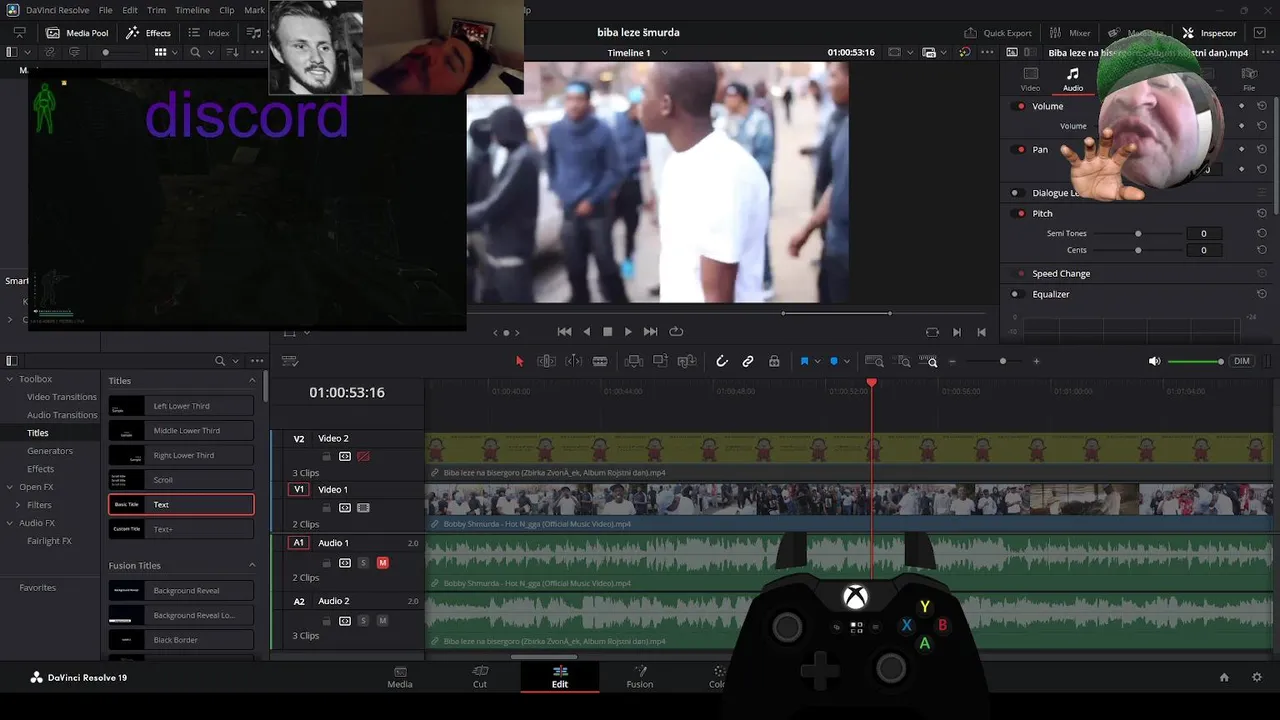Toggle the Media Pool panel button
The image size is (1280, 720).
point(77,33)
